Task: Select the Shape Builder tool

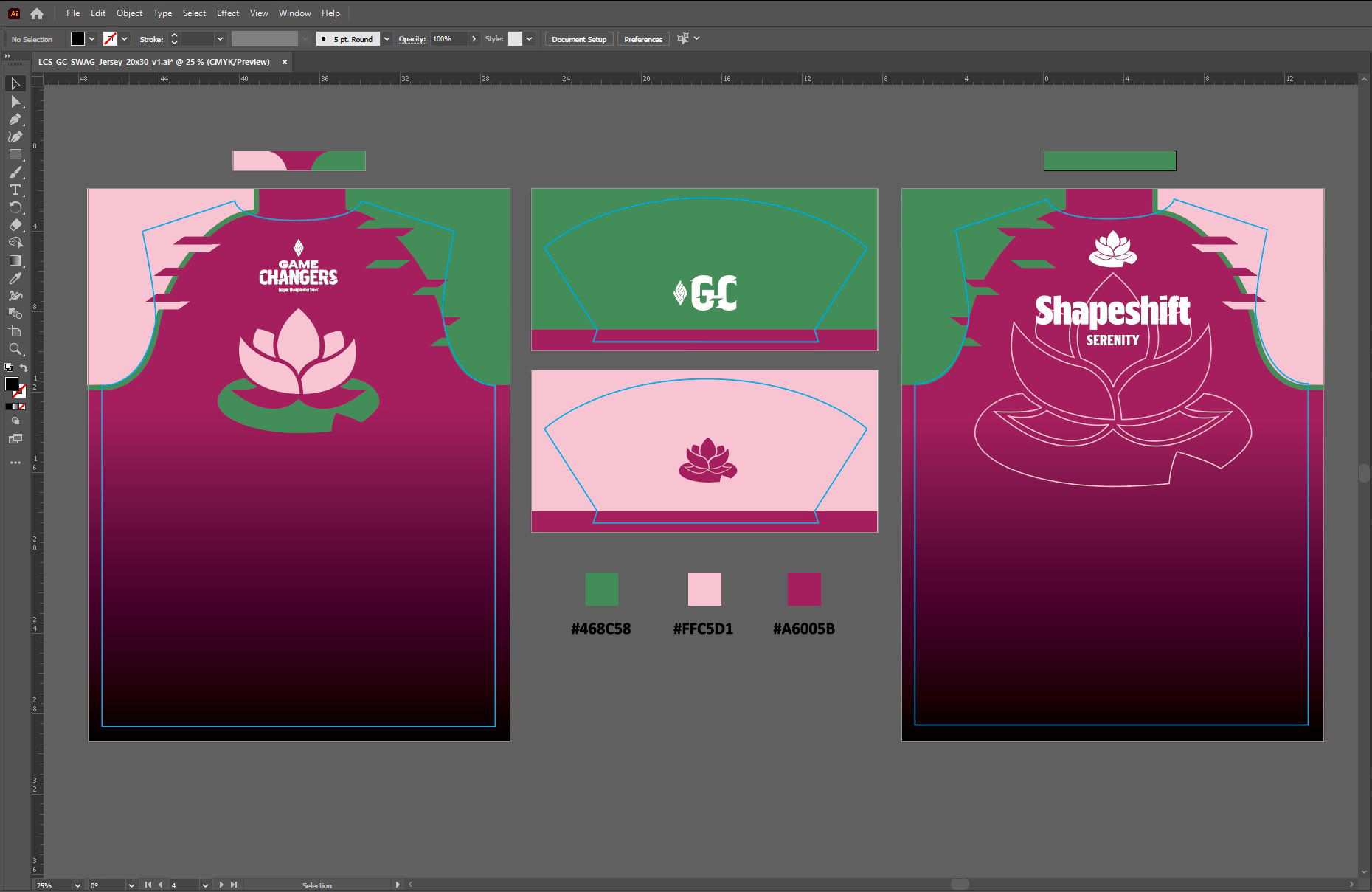Action: pos(15,243)
